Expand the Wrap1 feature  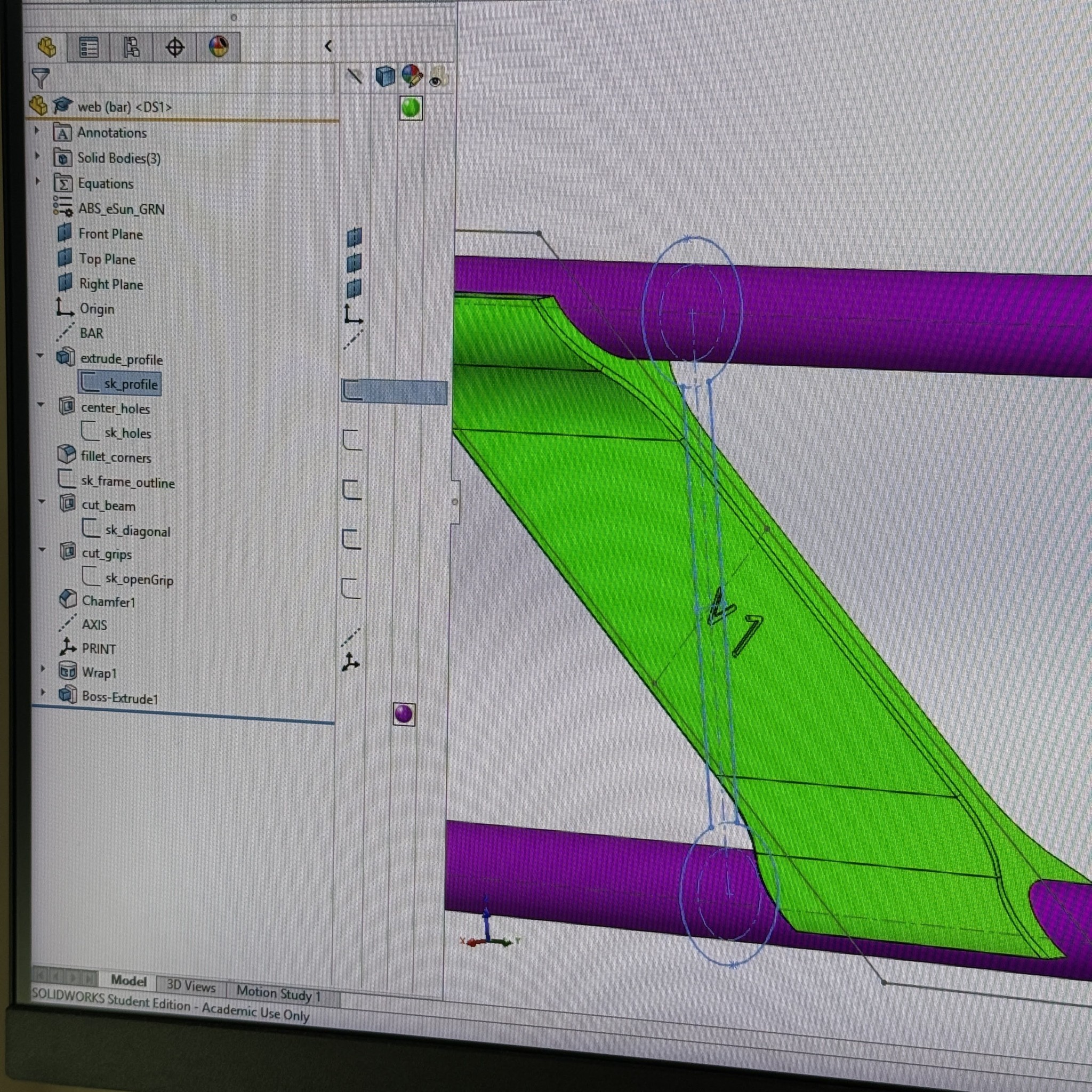[x=43, y=669]
